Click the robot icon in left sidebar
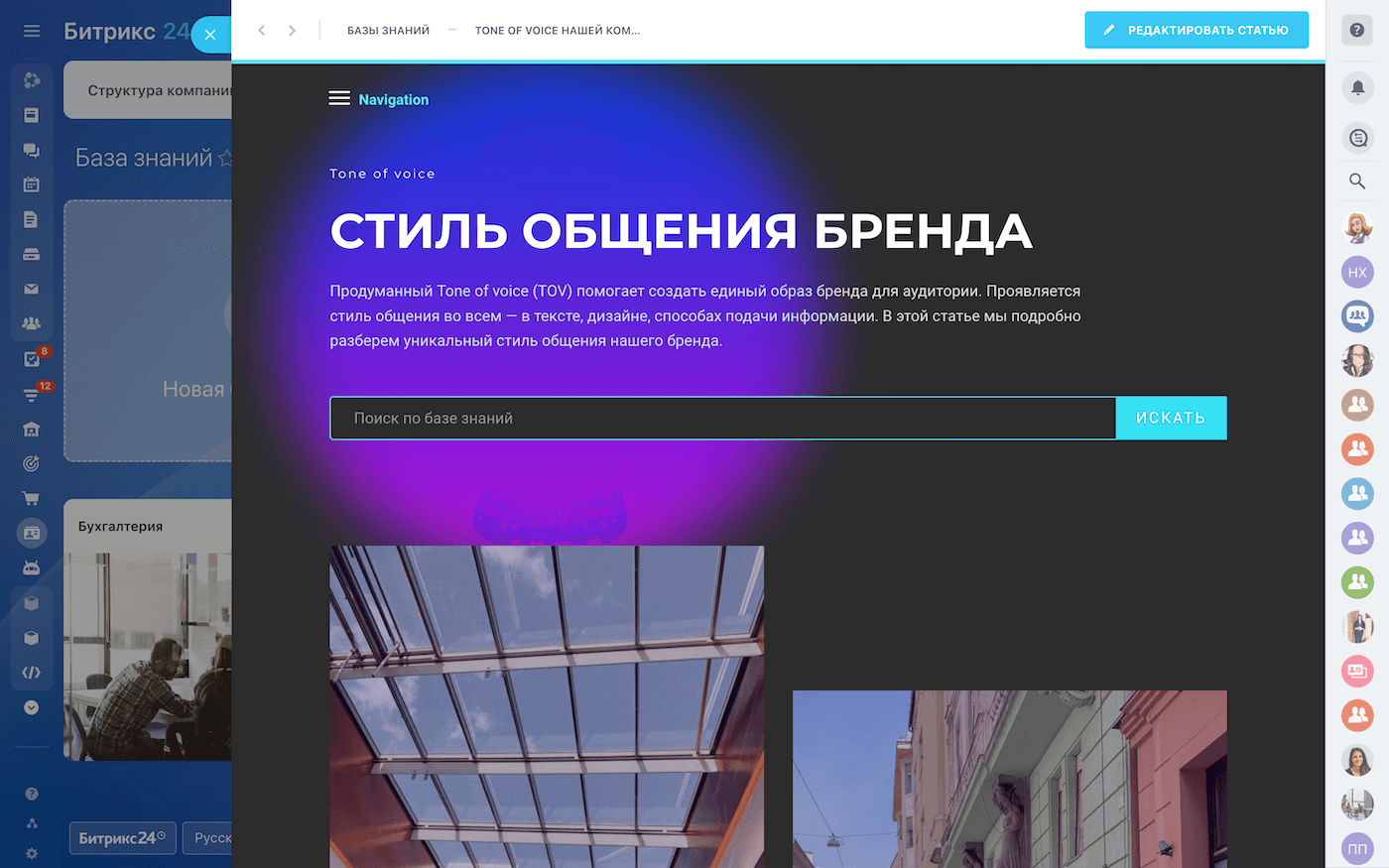 (x=32, y=567)
